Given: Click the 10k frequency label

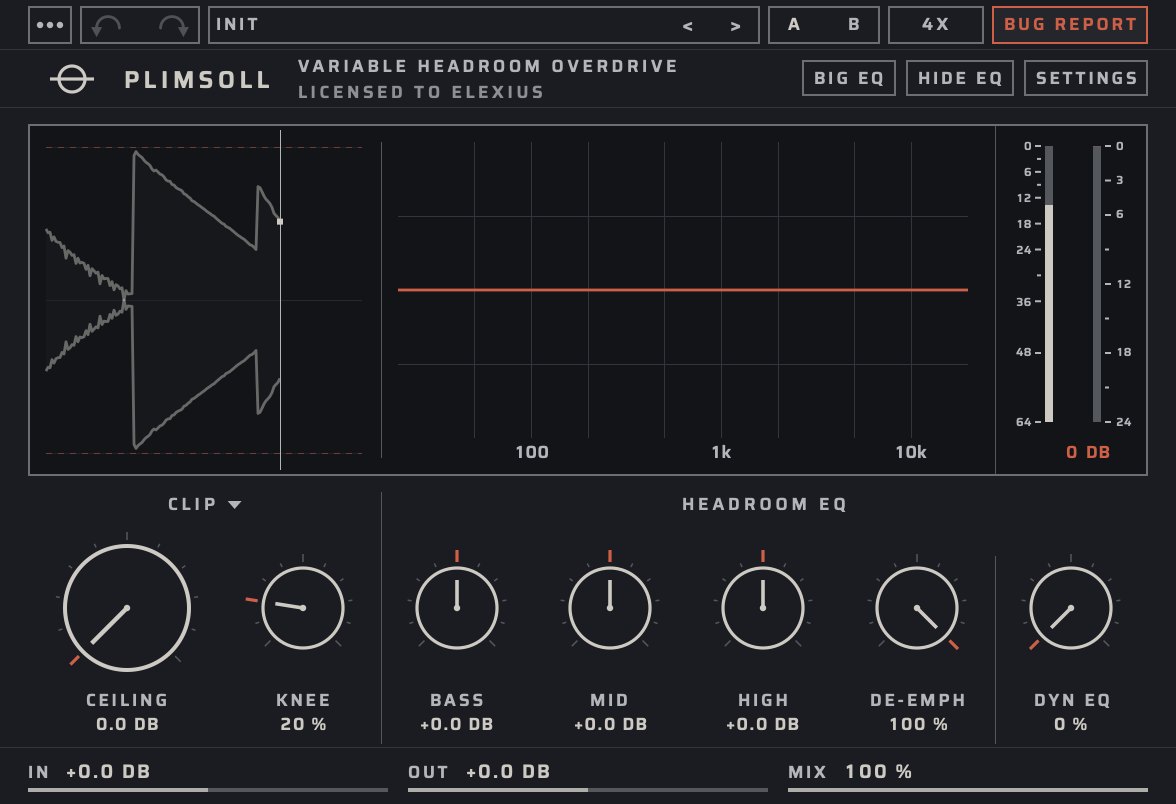Looking at the screenshot, I should (x=910, y=452).
